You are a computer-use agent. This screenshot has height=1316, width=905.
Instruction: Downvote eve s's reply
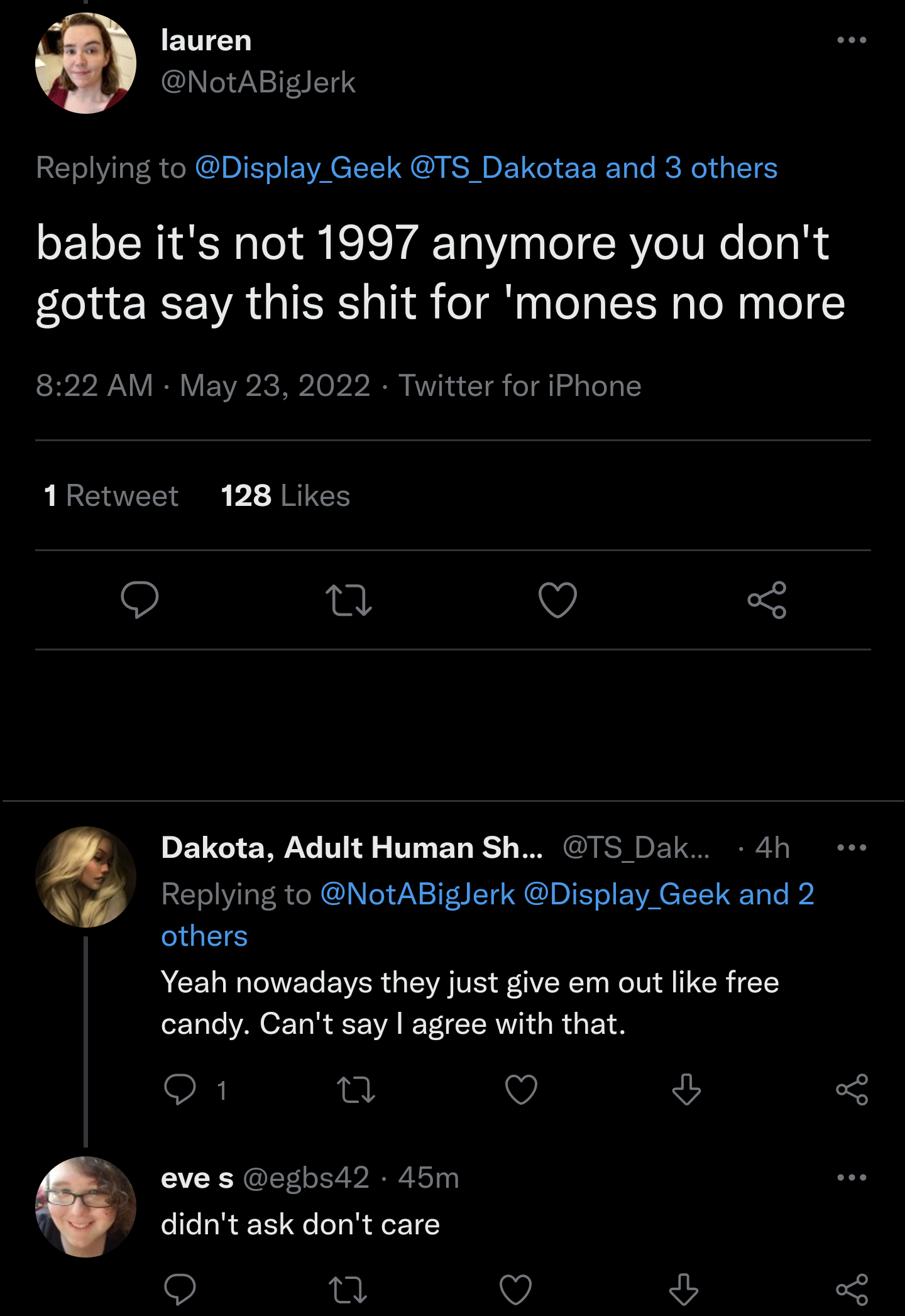tap(684, 1290)
